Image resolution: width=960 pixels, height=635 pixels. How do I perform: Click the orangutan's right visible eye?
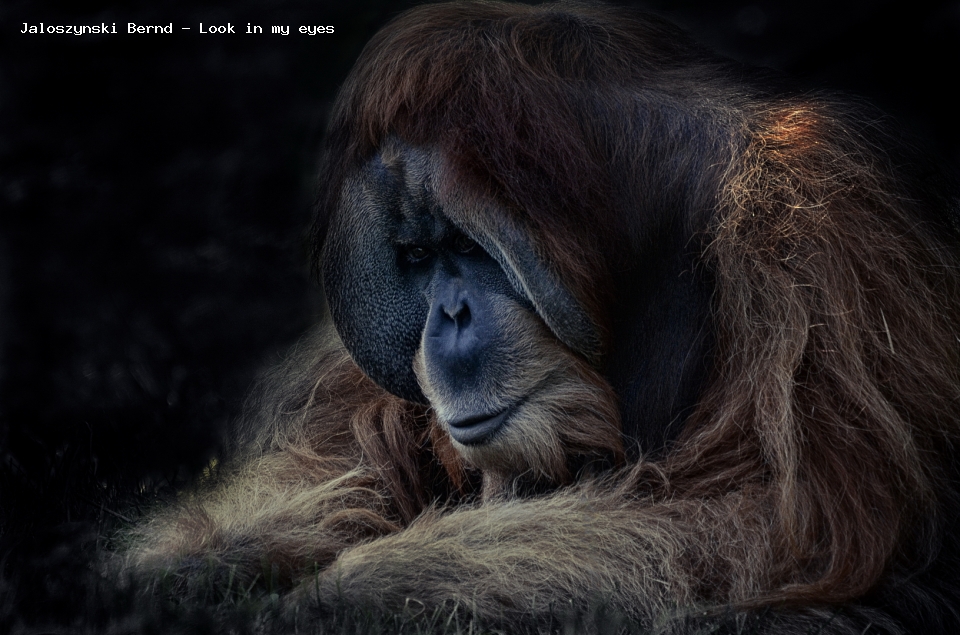tap(464, 245)
